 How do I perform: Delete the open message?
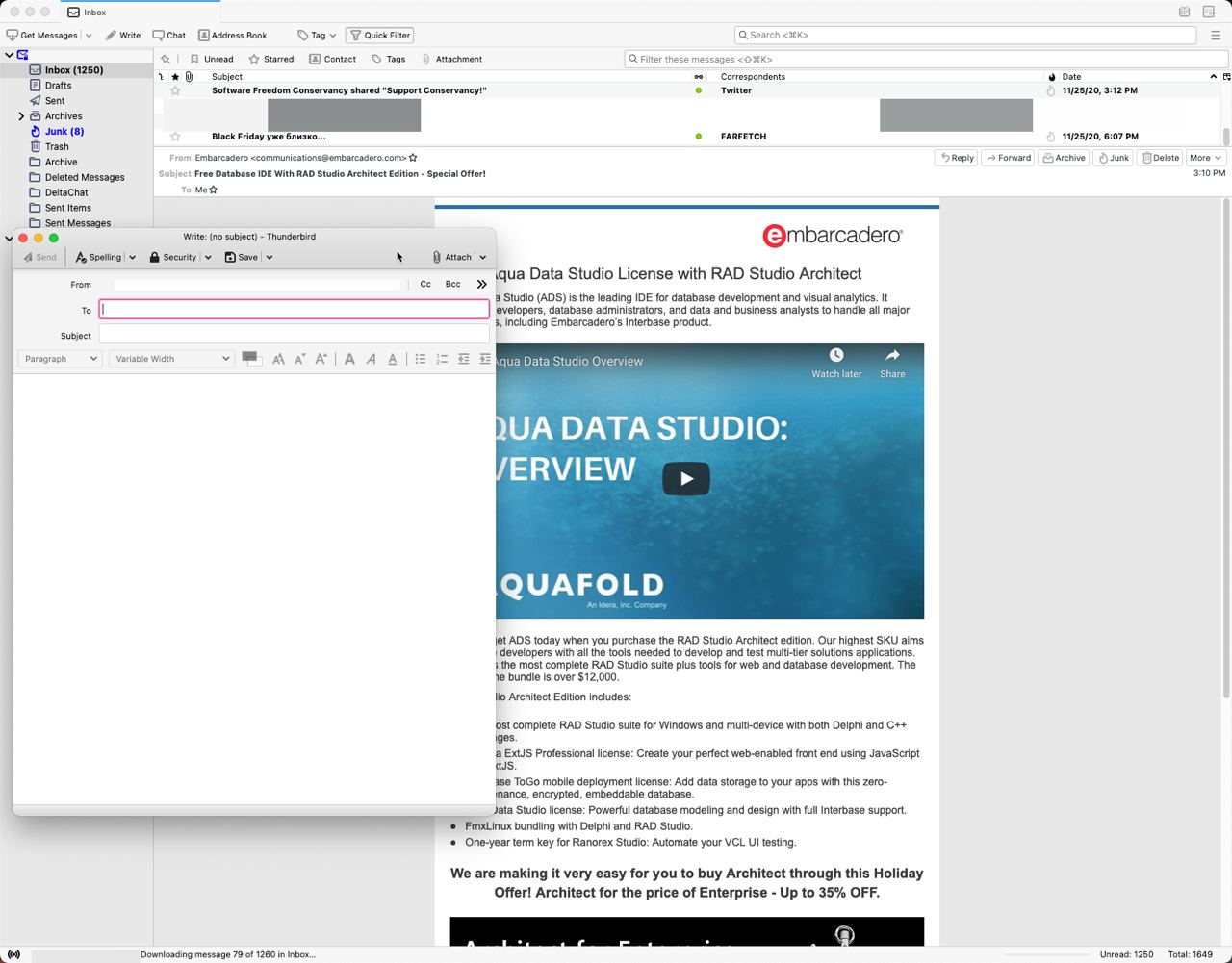(1160, 158)
